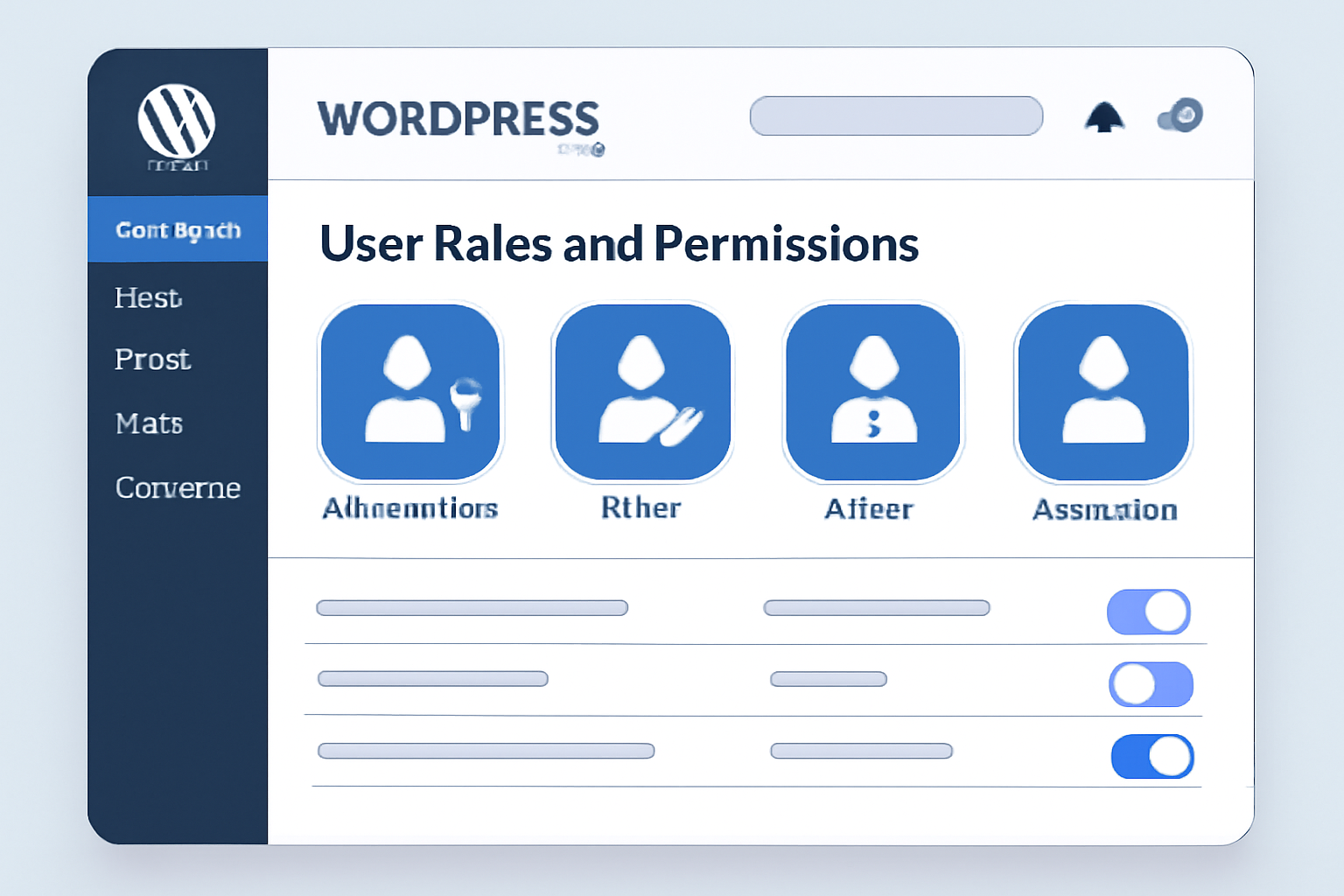Image resolution: width=1344 pixels, height=896 pixels.
Task: Open the Prost sidebar menu
Action: pyautogui.click(x=151, y=360)
